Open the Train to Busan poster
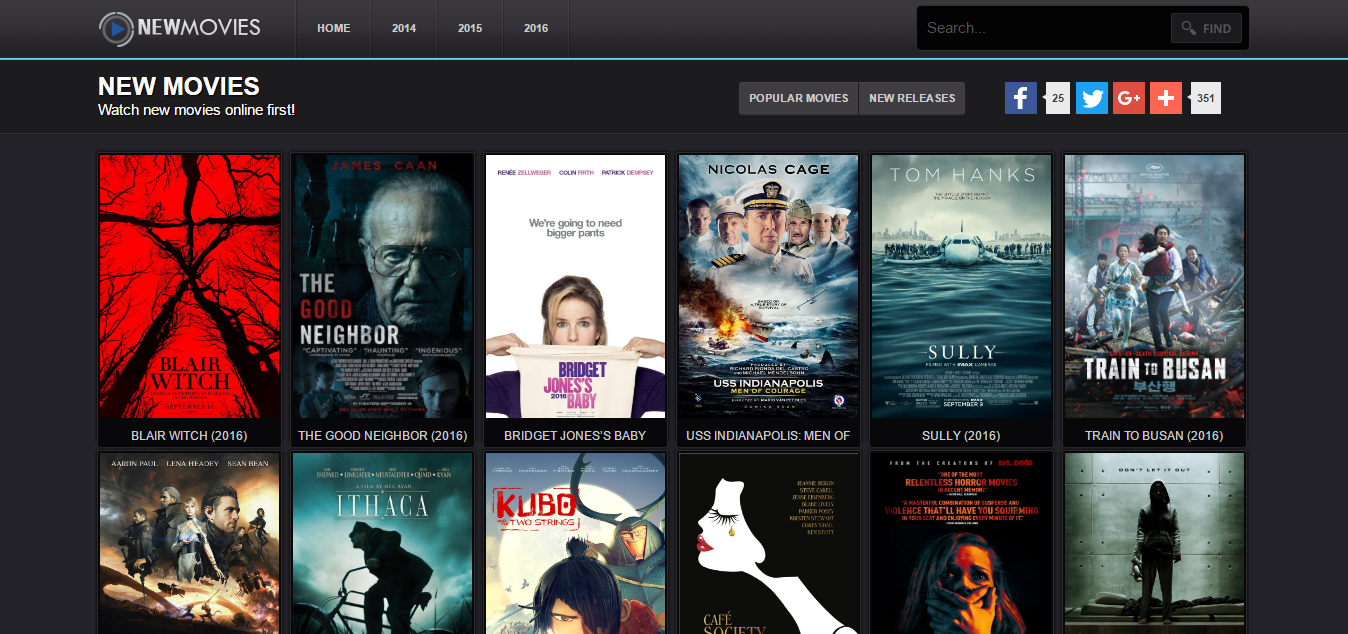The height and width of the screenshot is (634, 1348). [x=1154, y=286]
